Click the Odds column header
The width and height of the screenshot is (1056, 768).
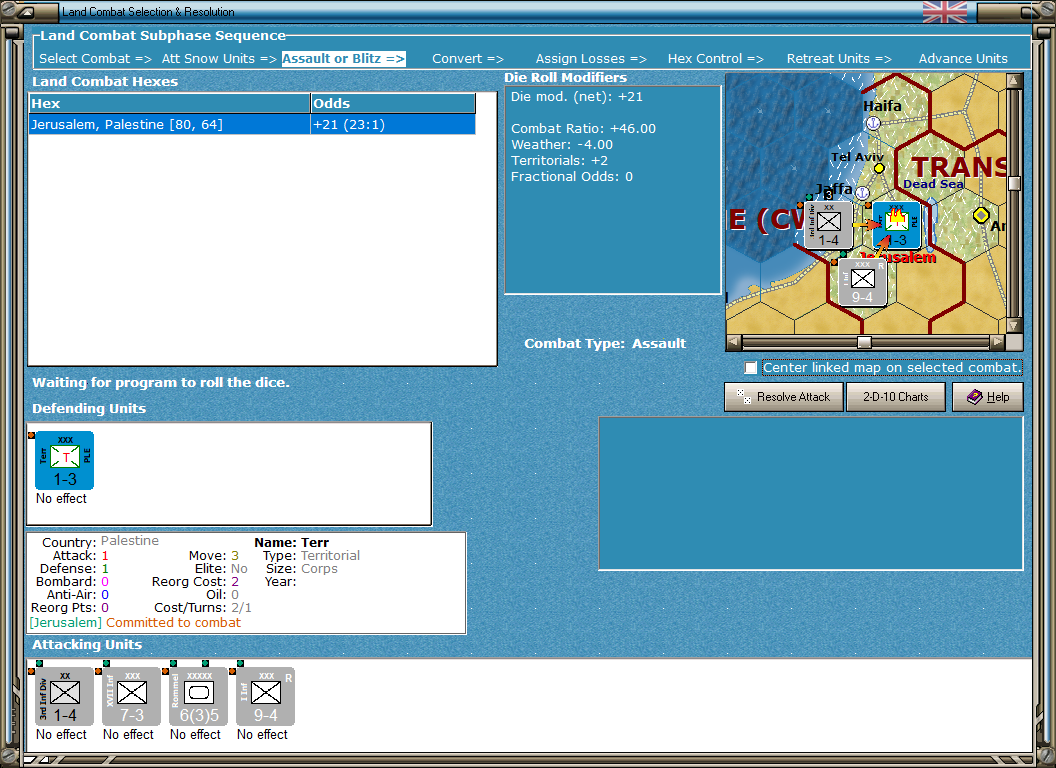tap(393, 103)
